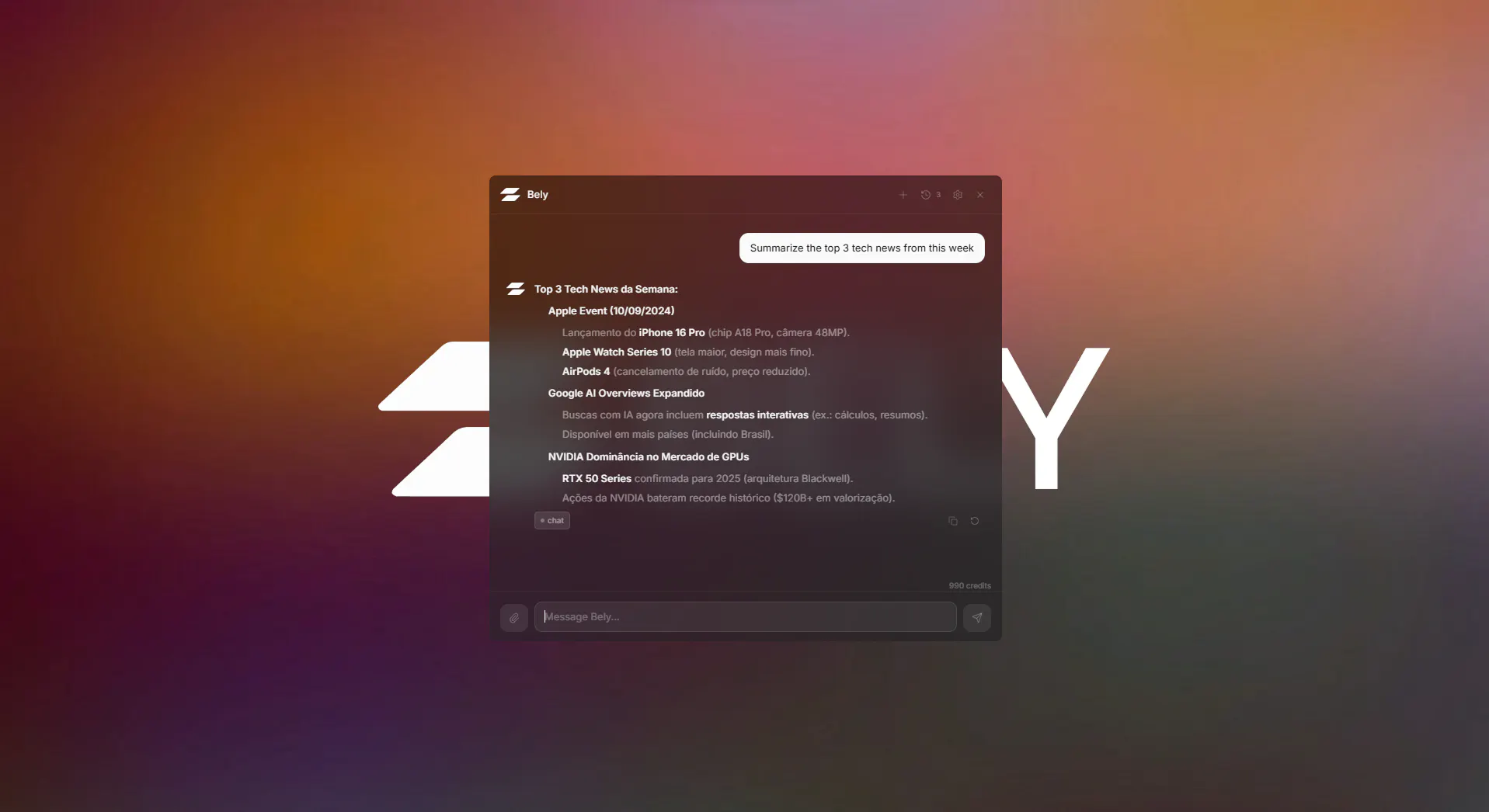Click the chat mode tag

(x=552, y=521)
